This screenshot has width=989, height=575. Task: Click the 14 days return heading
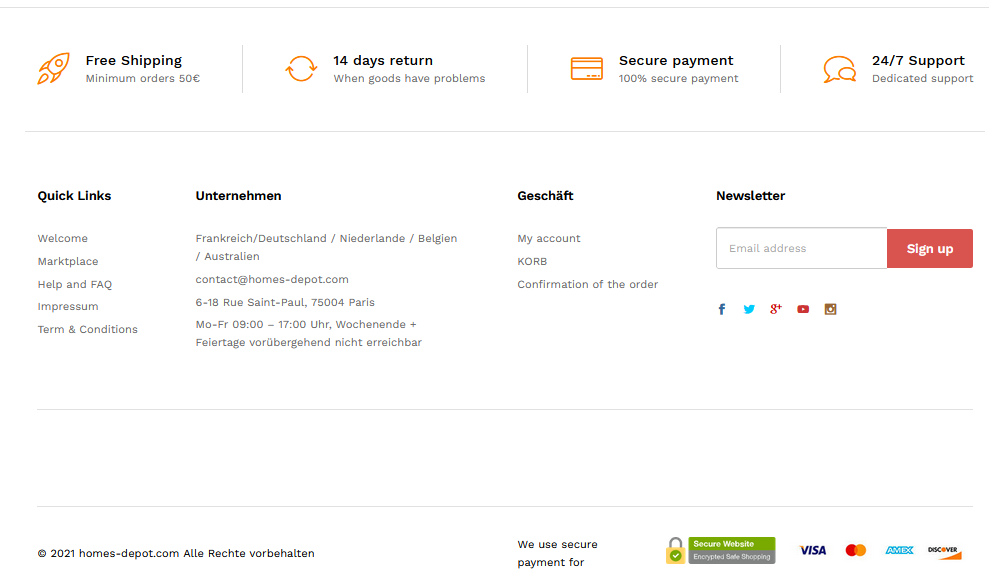[x=383, y=61]
